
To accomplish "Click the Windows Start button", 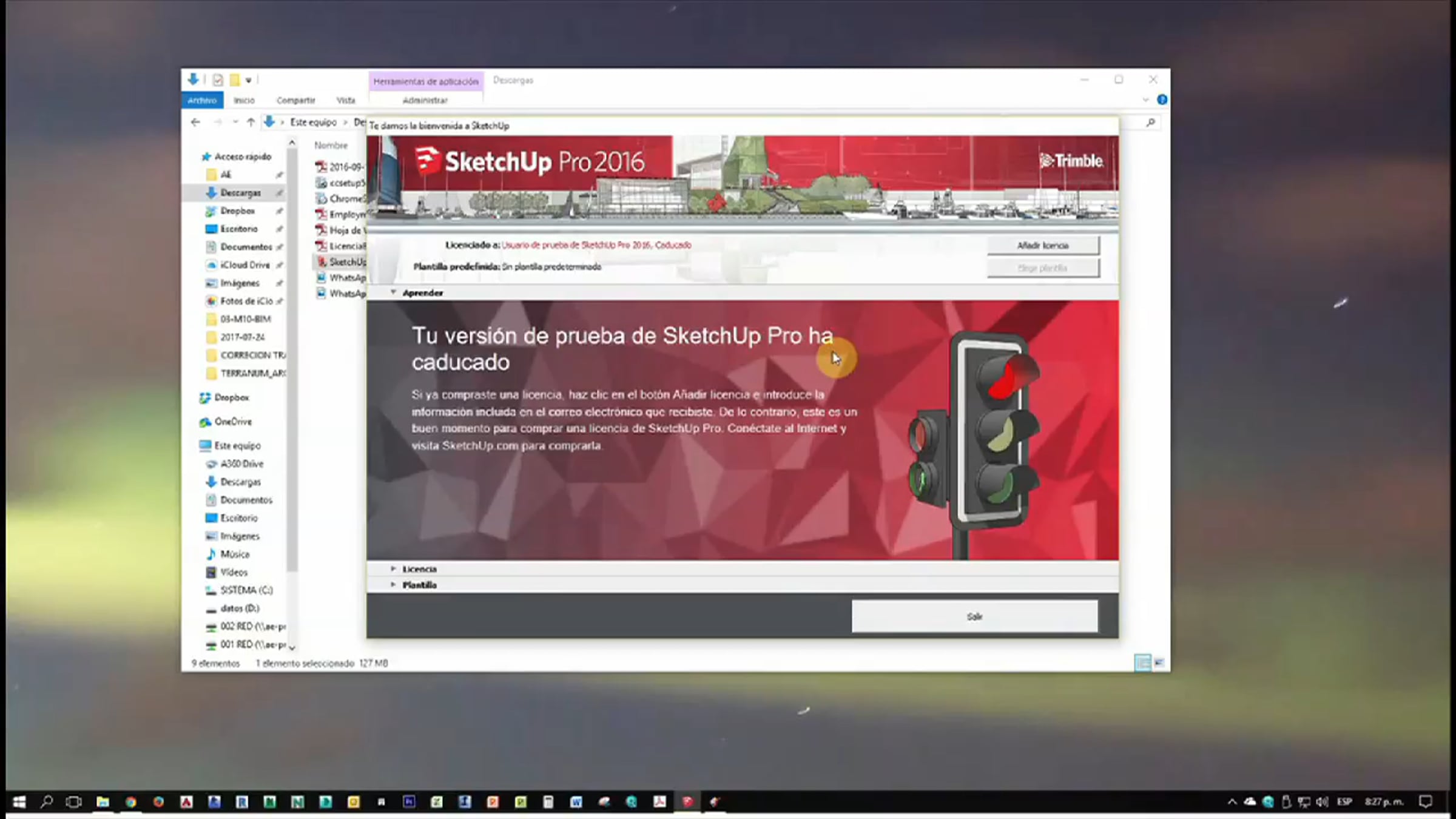I will coord(19,802).
